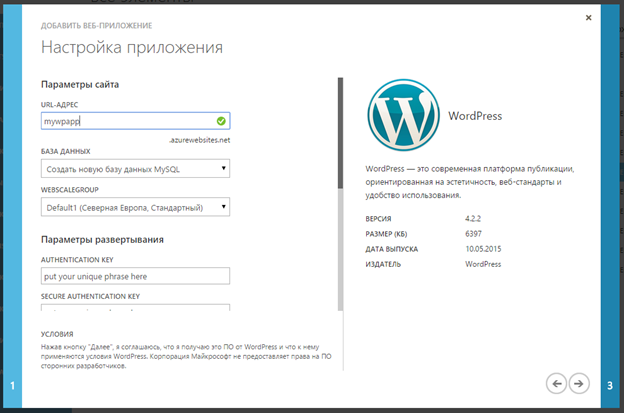Click the УСЛОВИЯ terms heading
Viewport: 624px width, 413px height.
(57, 334)
